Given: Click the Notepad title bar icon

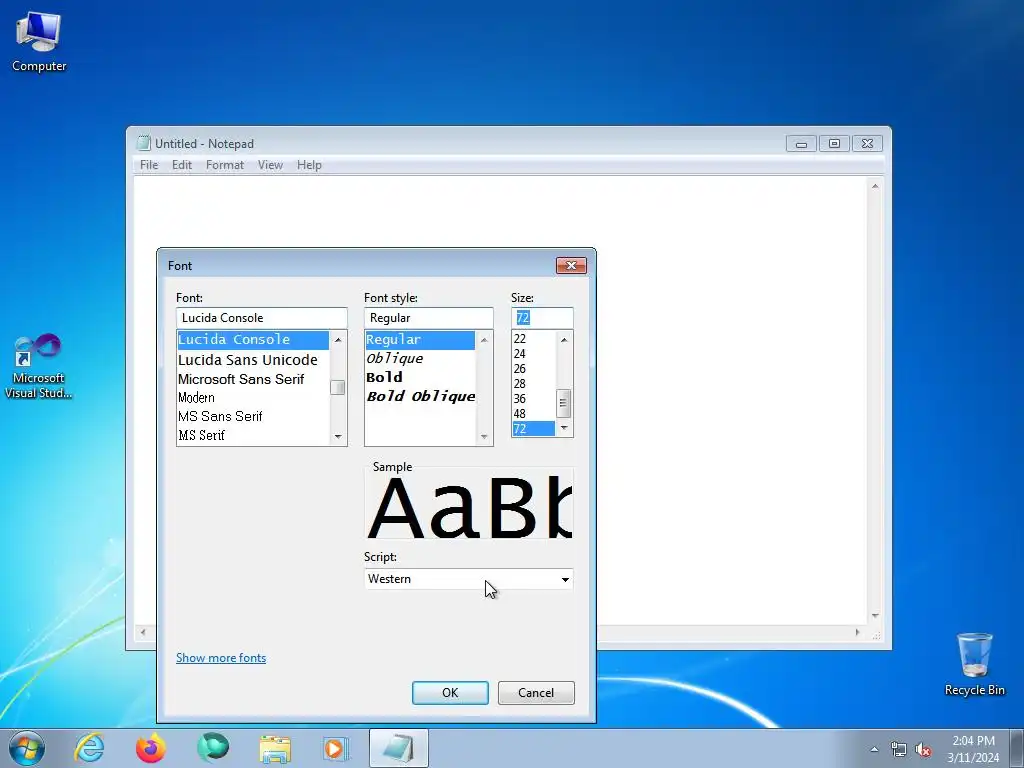Looking at the screenshot, I should (143, 144).
